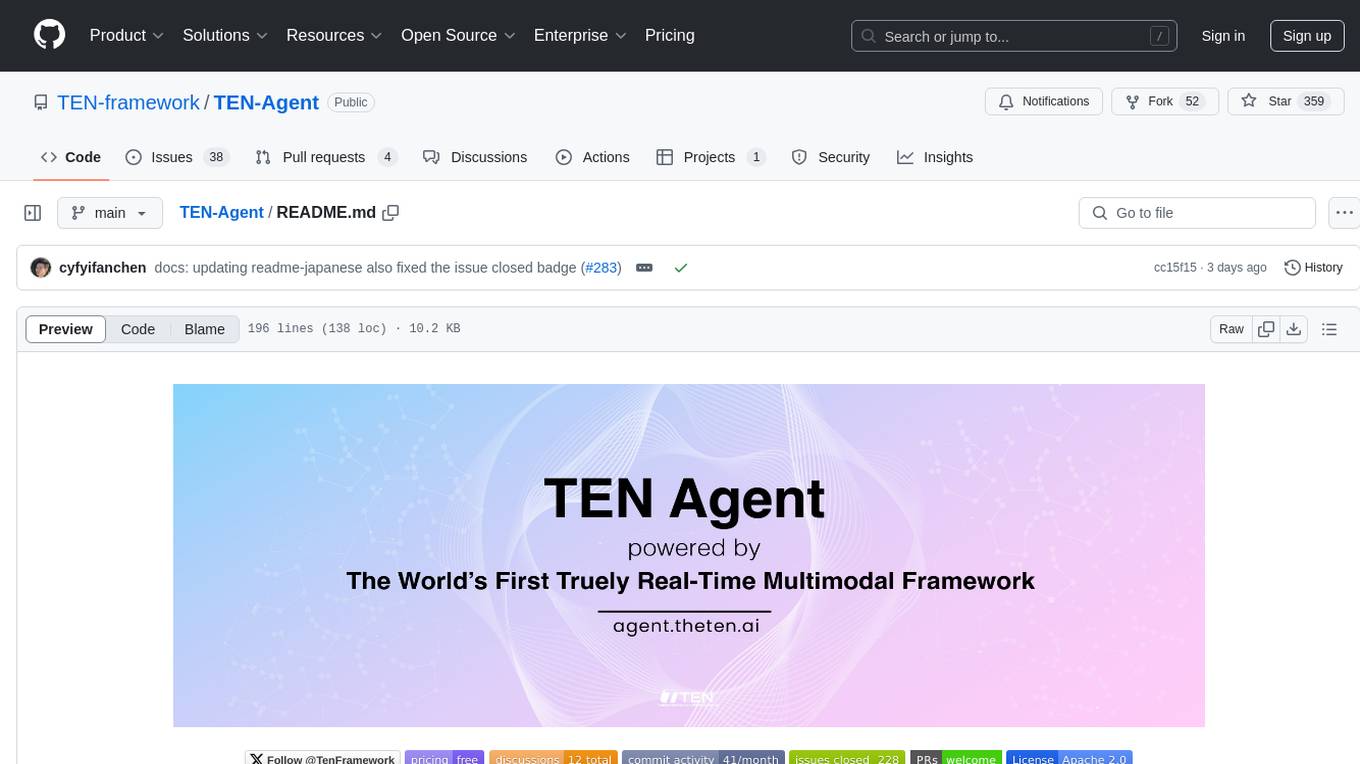1360x764 pixels.
Task: Click the issues closed 228 badge
Action: 847,759
